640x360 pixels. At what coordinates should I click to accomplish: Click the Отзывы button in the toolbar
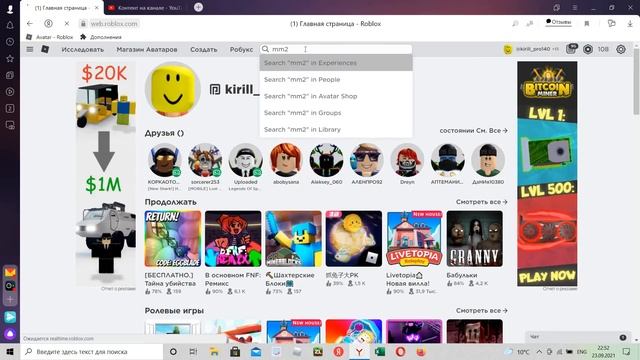[x=559, y=22]
